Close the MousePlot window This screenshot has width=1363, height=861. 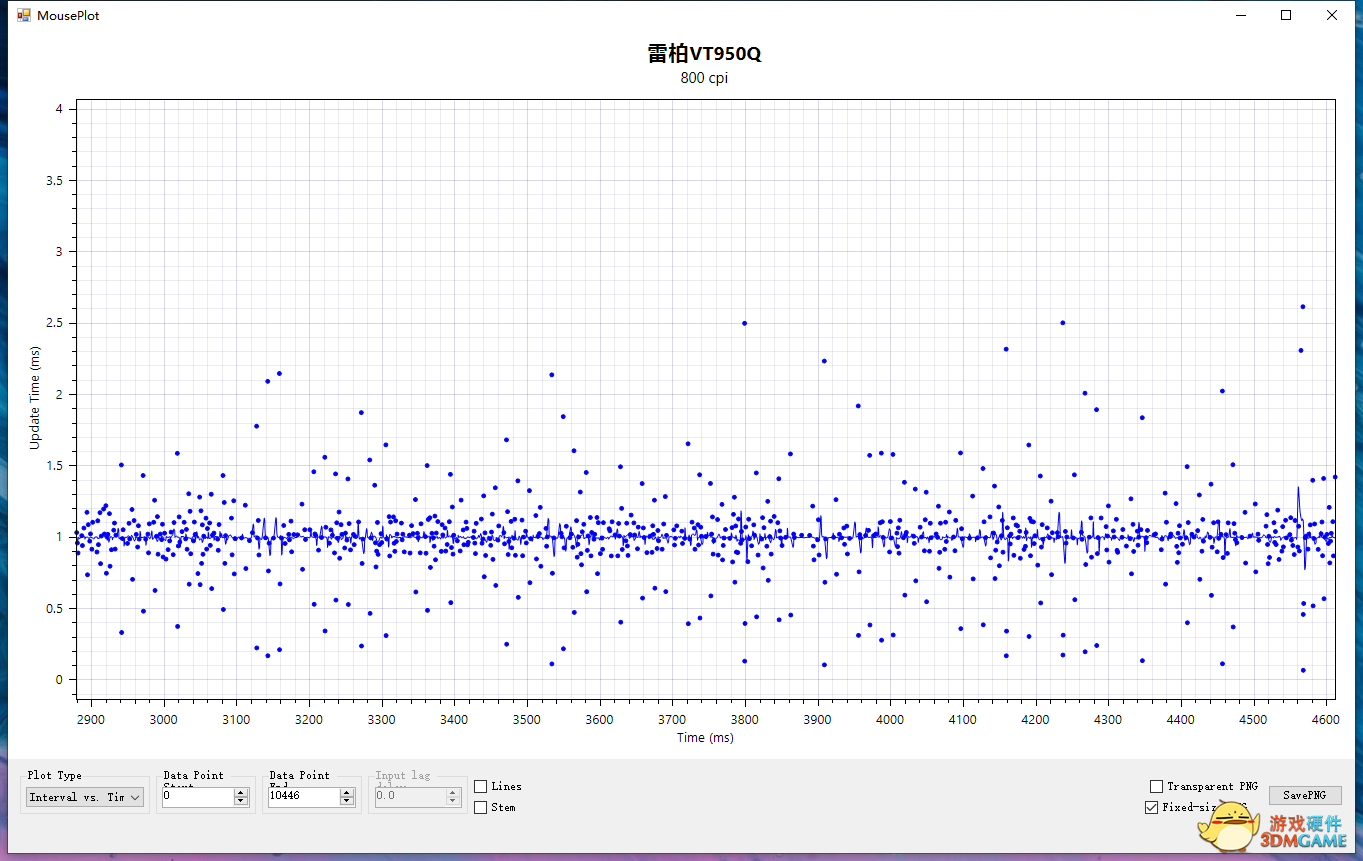click(x=1332, y=15)
